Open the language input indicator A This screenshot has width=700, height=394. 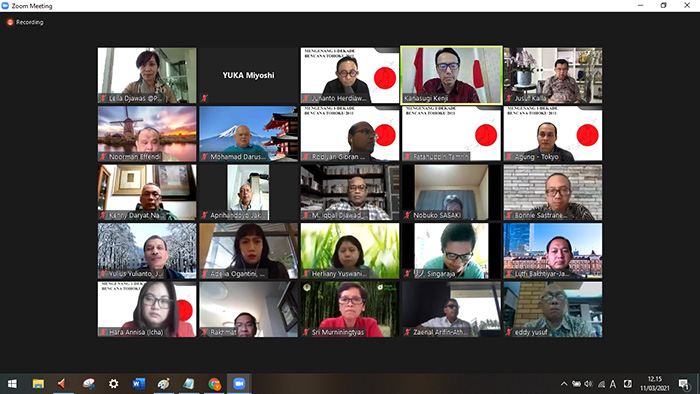click(613, 384)
